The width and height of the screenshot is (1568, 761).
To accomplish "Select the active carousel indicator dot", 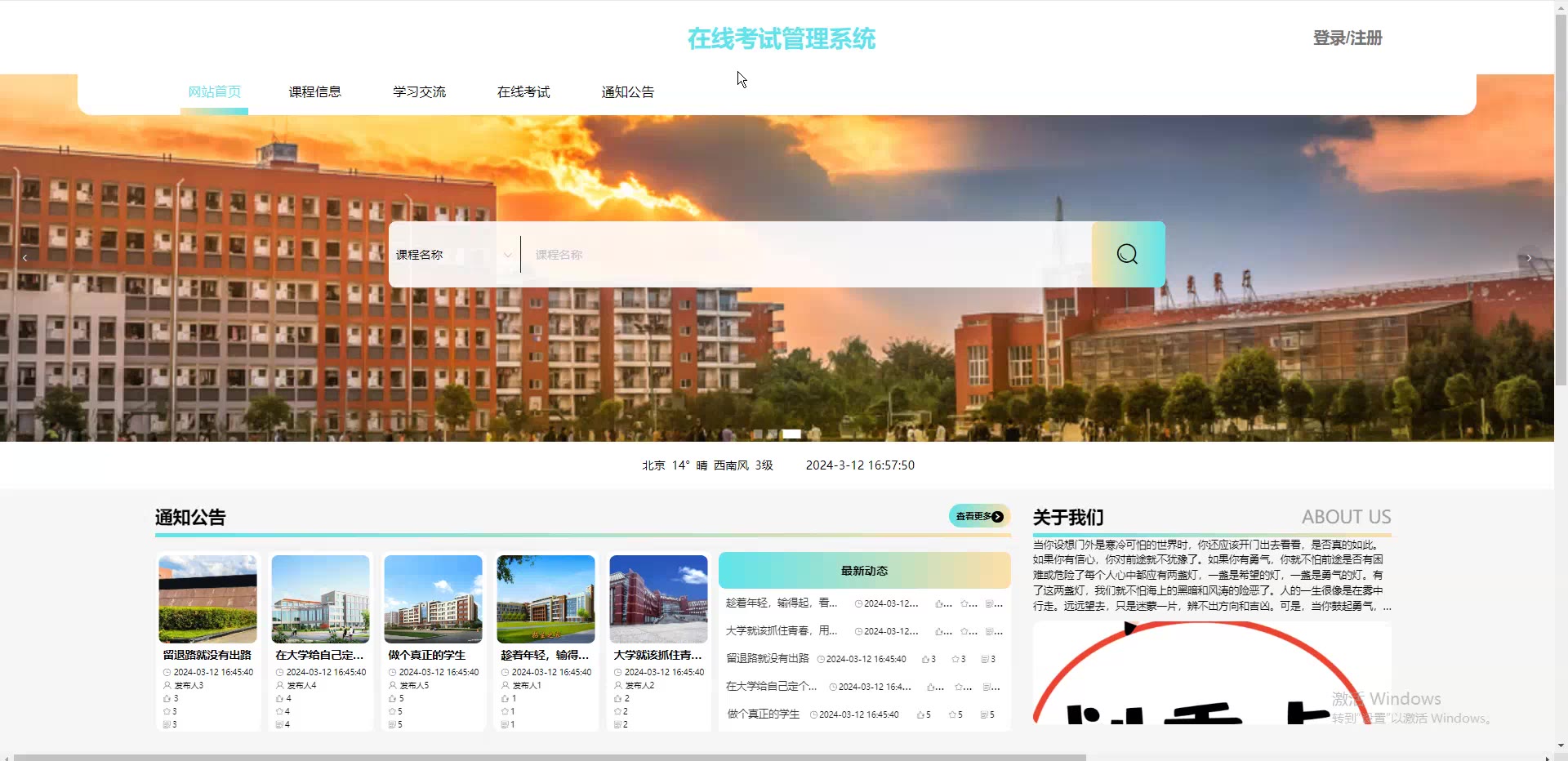I will (x=792, y=434).
